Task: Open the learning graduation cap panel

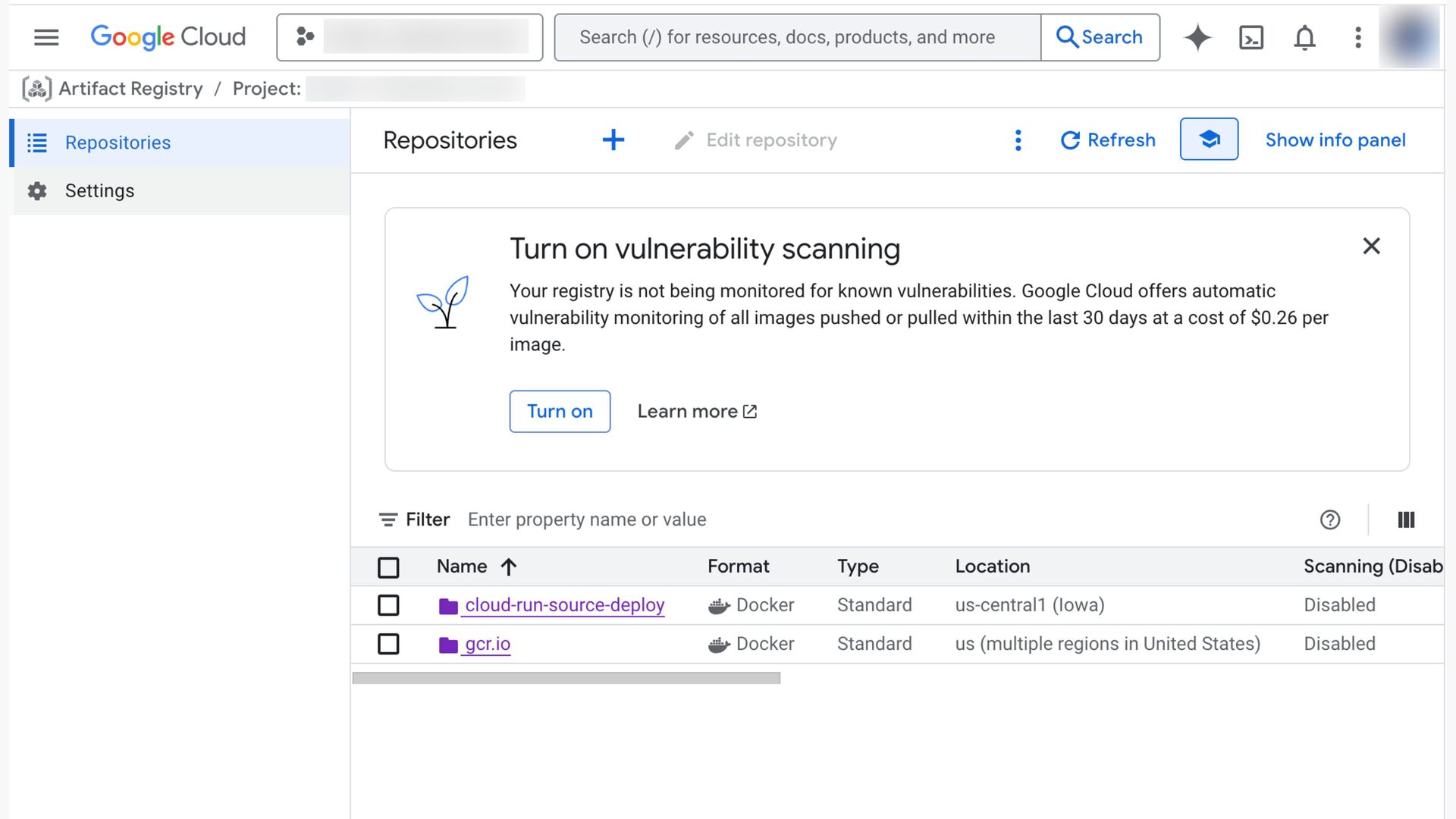Action: click(x=1209, y=140)
